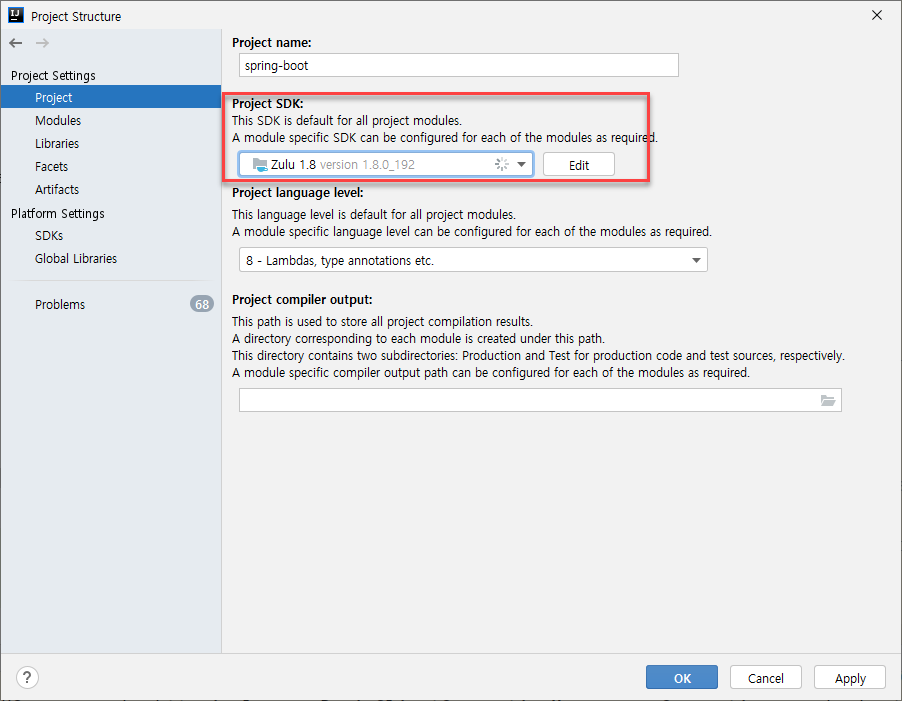Click the Problems count badge 68
902x701 pixels.
(202, 304)
